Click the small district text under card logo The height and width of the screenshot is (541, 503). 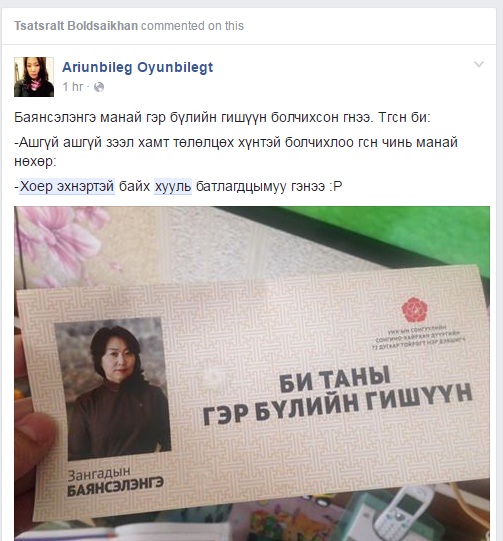point(419,338)
